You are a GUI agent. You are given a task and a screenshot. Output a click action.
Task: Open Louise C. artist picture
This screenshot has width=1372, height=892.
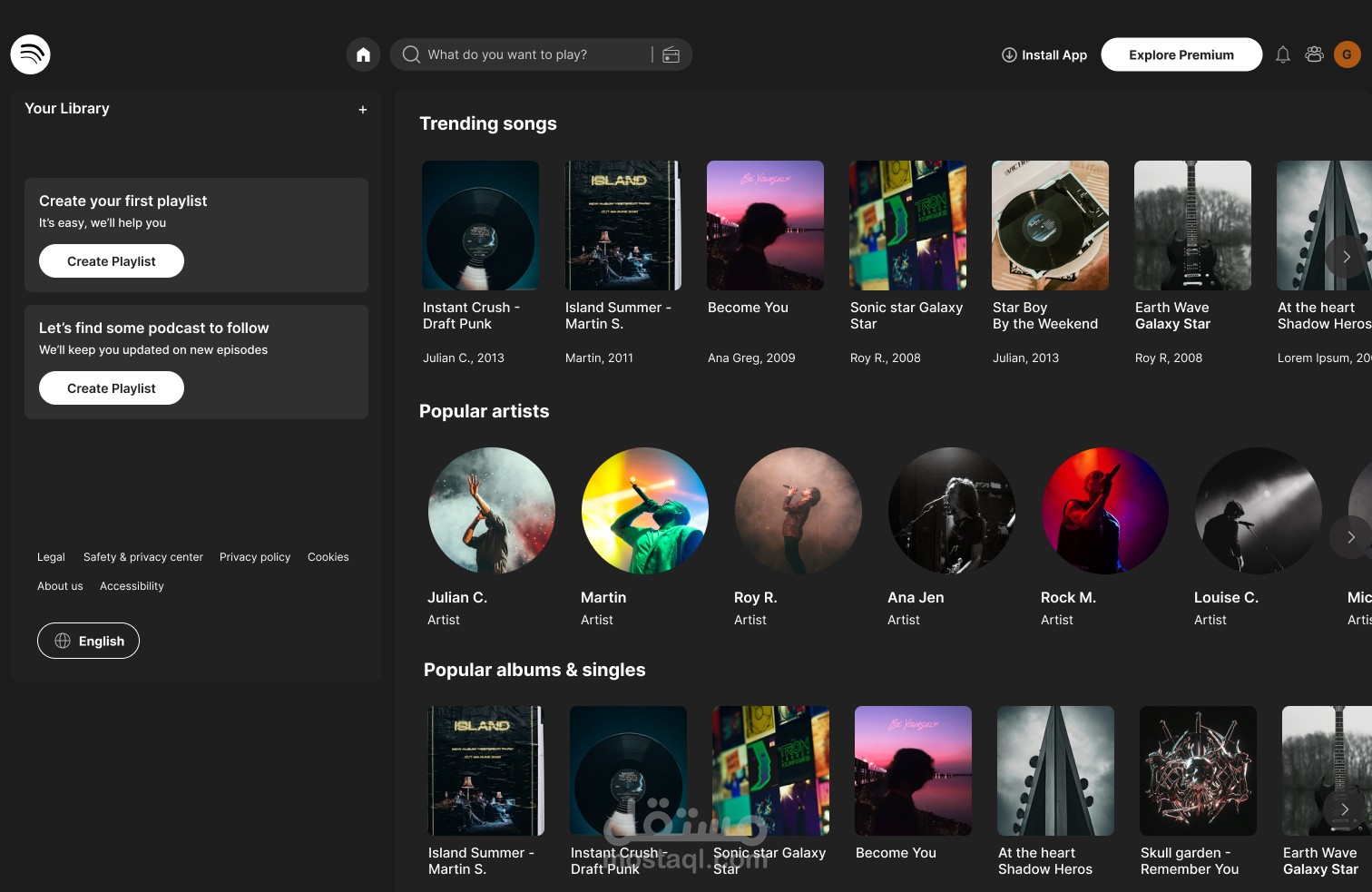tap(1259, 511)
